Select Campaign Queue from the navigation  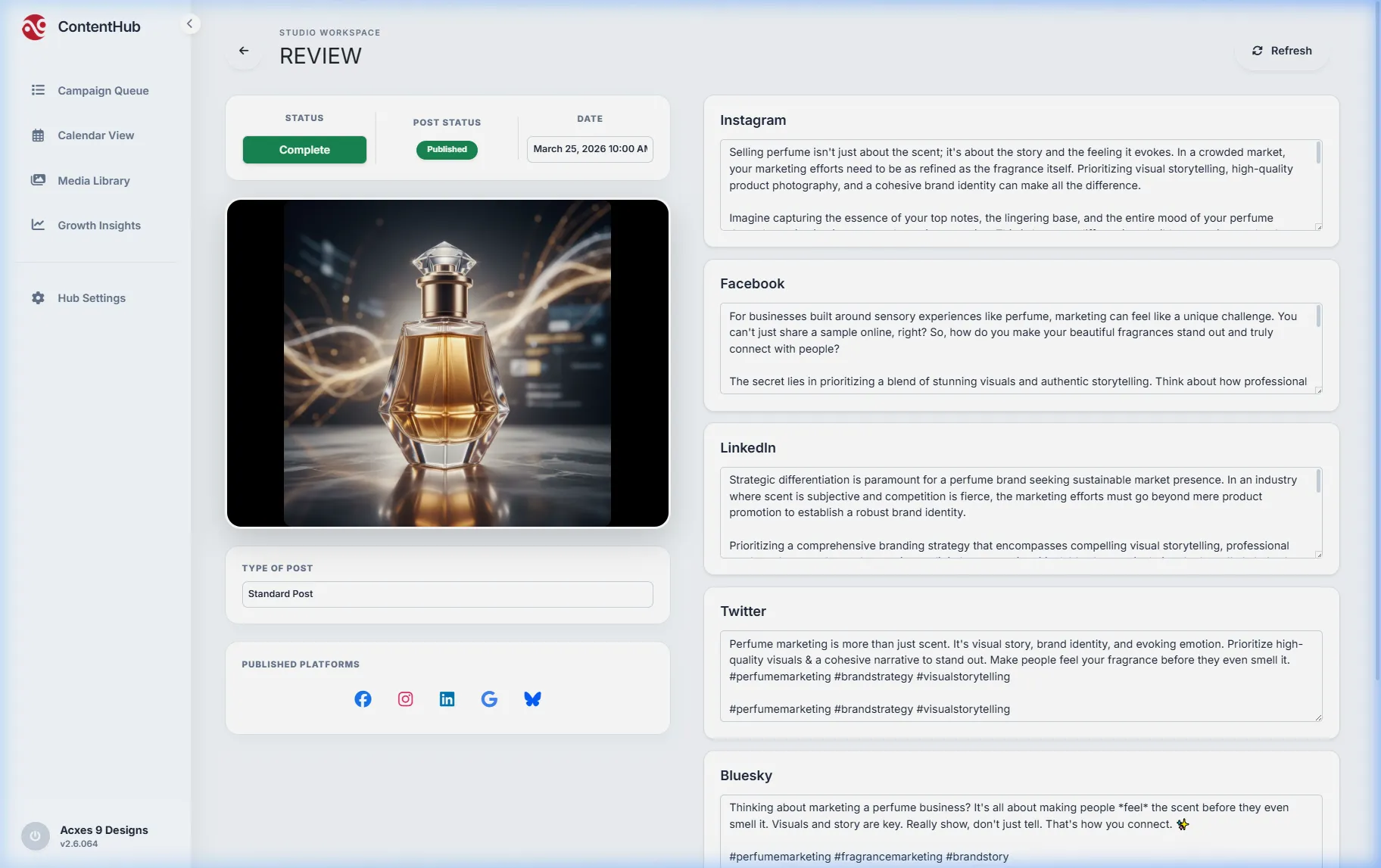tap(103, 90)
